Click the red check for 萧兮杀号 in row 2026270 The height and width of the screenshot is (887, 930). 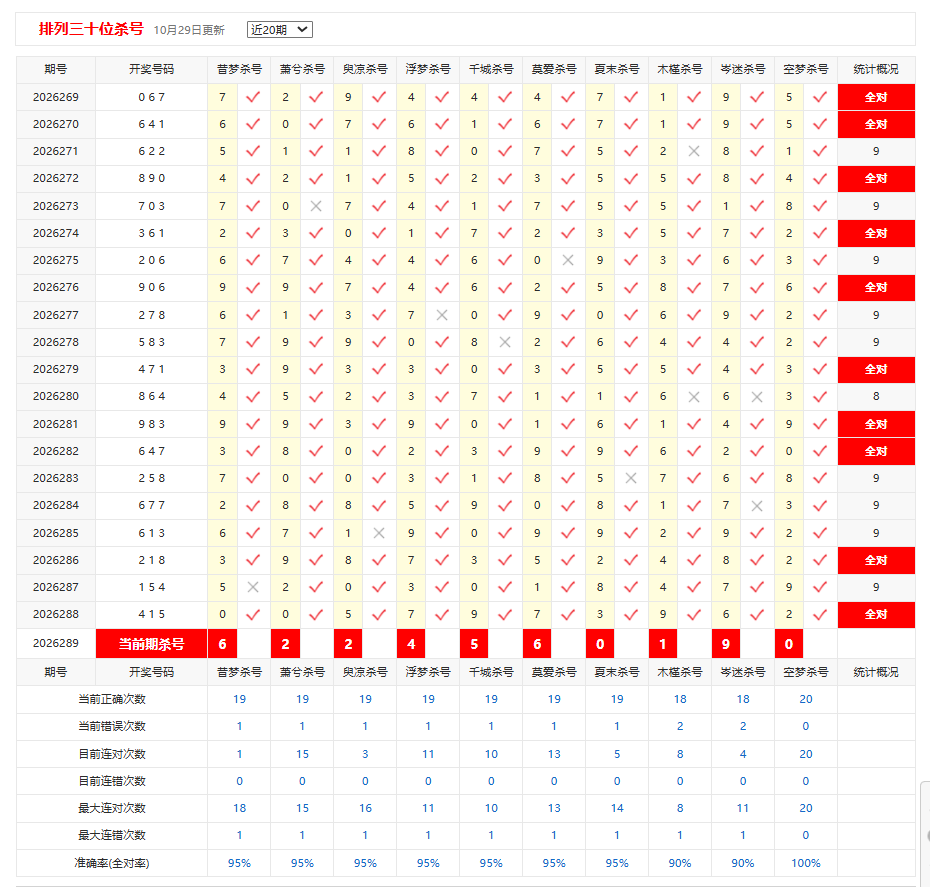[316, 125]
